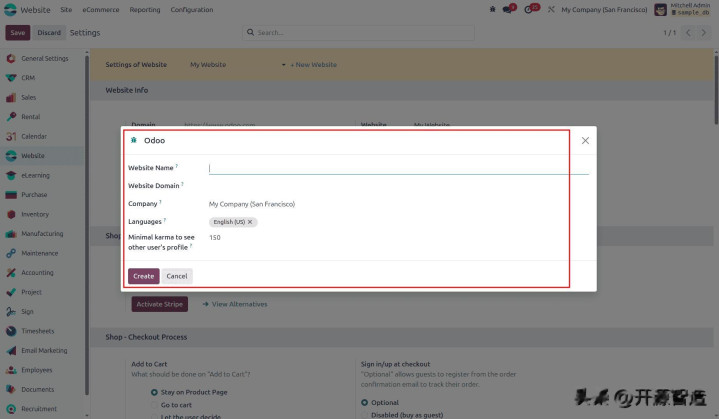Click the Languages field in dialog
Screen dimensions: 719x419
tap(398, 222)
